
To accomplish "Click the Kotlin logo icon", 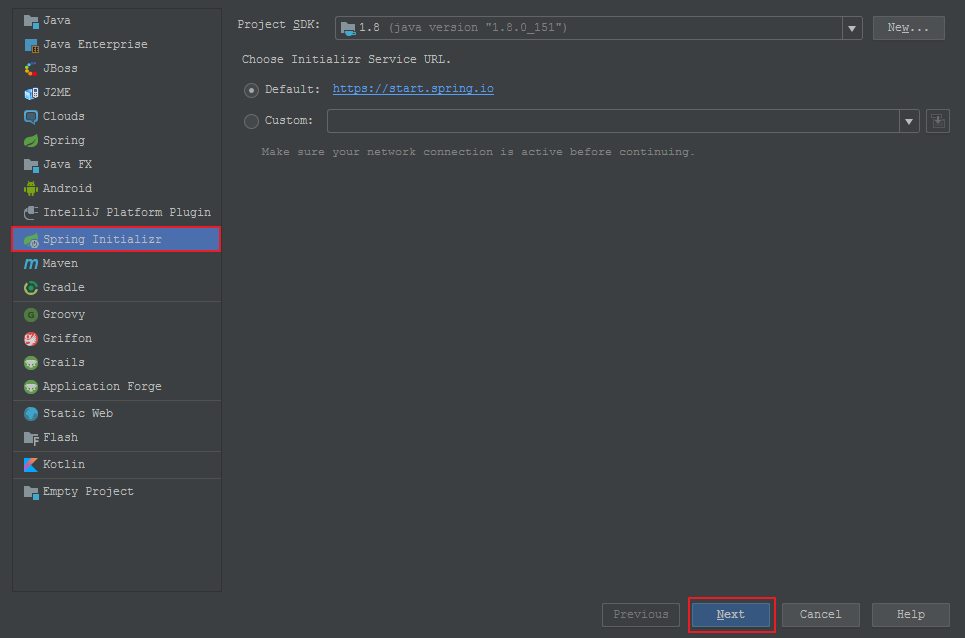I will pos(31,465).
